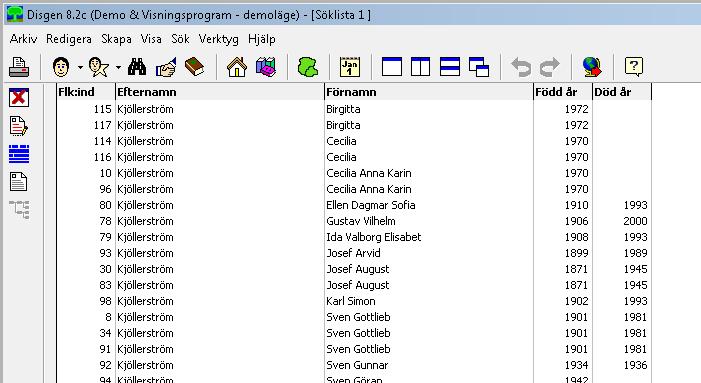Open the Verktyg menu
The height and width of the screenshot is (383, 701).
(x=219, y=39)
